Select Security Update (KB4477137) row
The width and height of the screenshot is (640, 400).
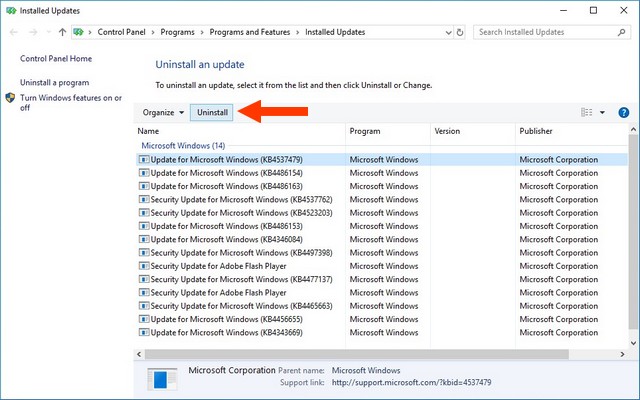click(382, 279)
